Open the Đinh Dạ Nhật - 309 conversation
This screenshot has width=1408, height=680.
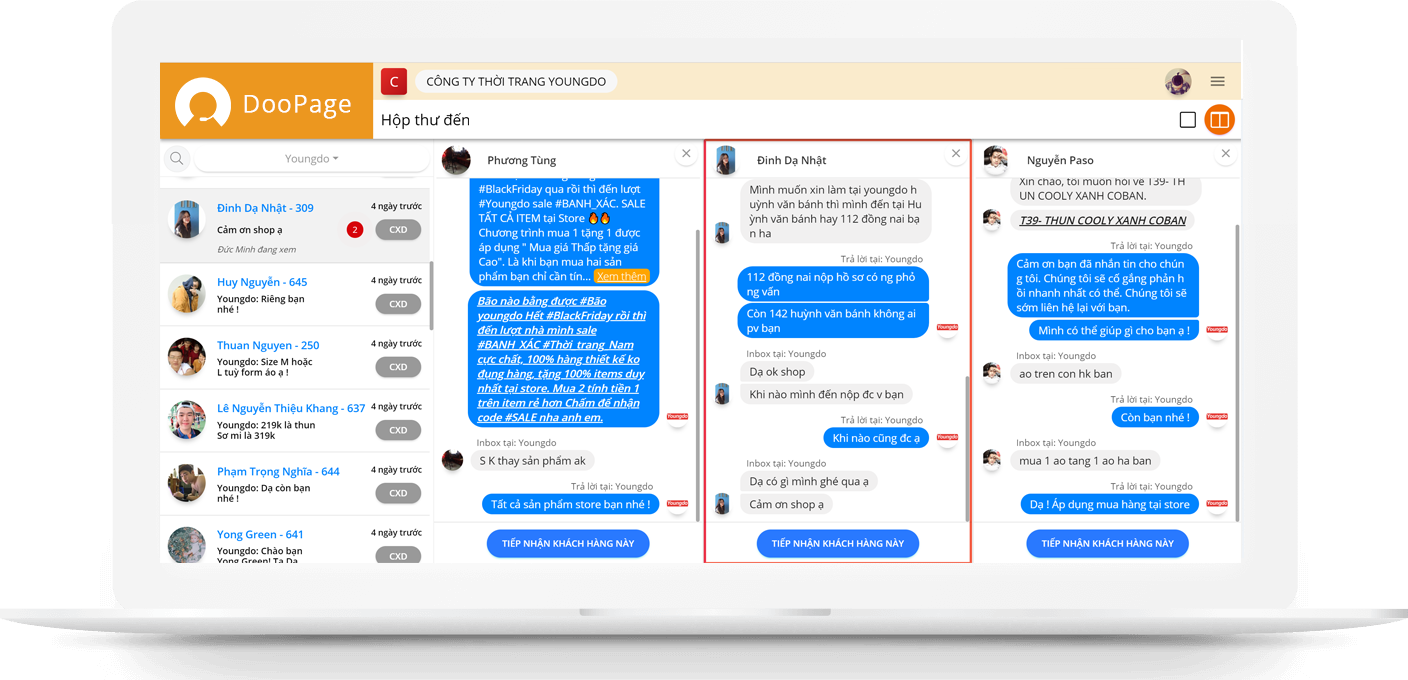click(295, 225)
